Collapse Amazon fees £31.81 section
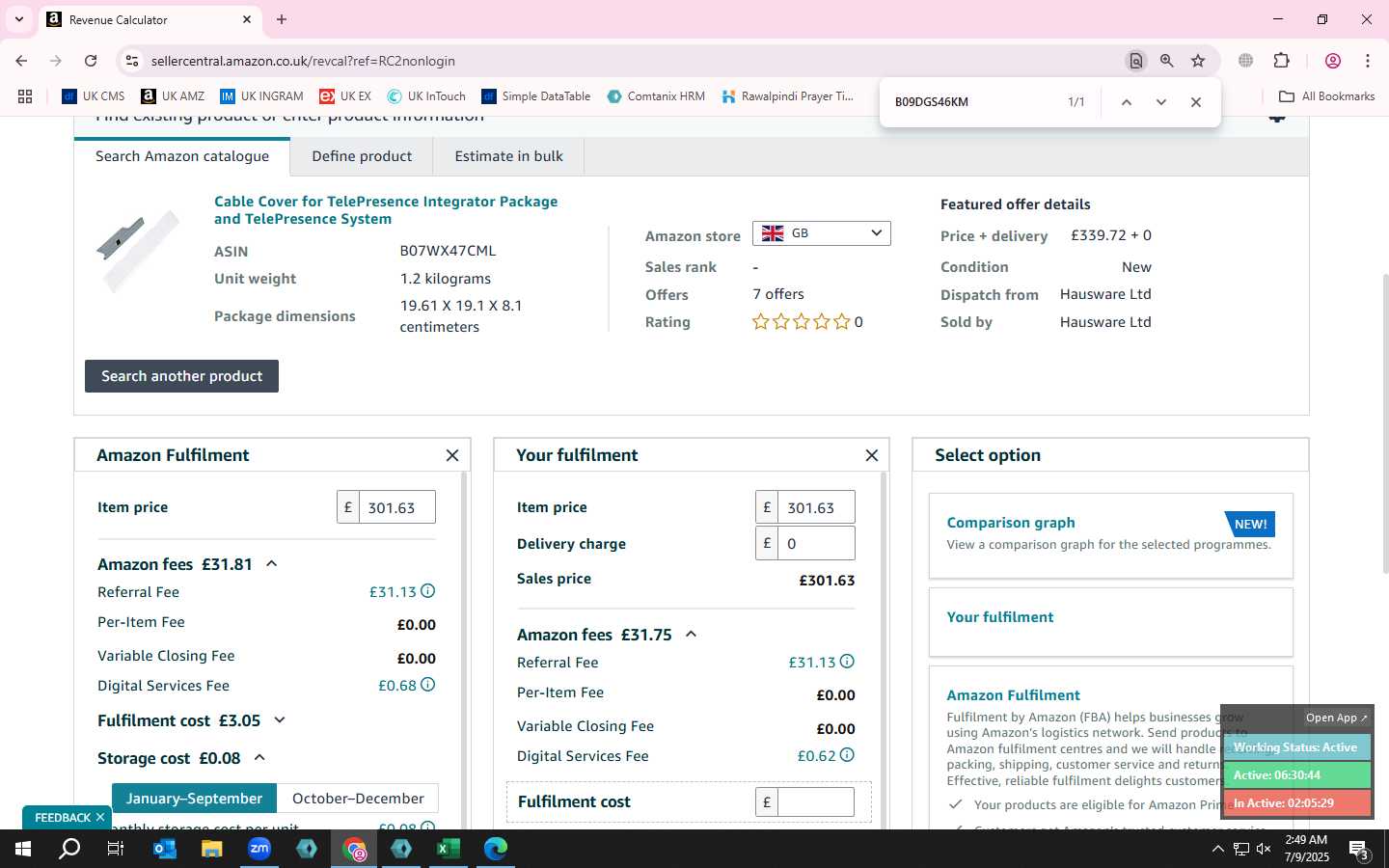The height and width of the screenshot is (868, 1389). (x=272, y=564)
